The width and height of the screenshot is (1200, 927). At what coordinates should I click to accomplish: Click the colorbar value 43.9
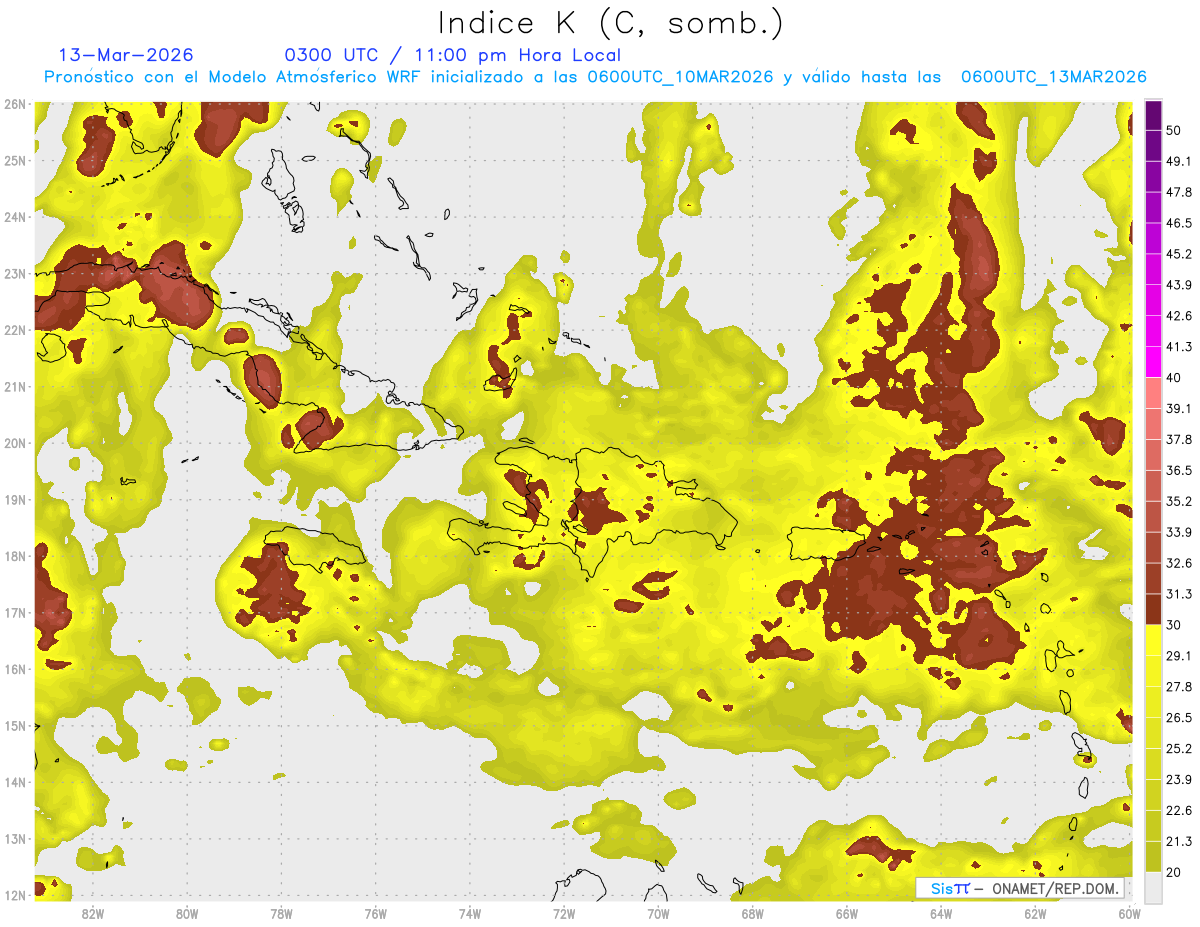coord(1178,285)
